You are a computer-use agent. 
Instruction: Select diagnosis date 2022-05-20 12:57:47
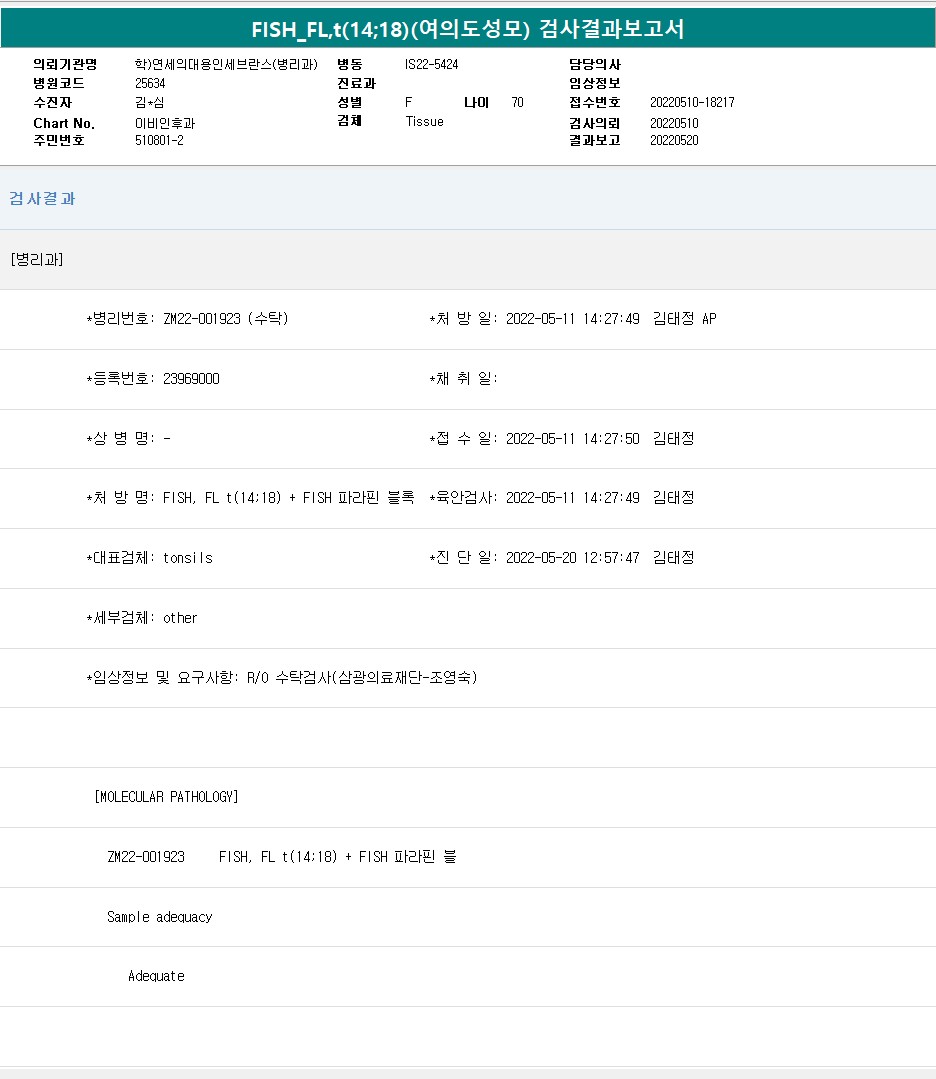click(573, 557)
